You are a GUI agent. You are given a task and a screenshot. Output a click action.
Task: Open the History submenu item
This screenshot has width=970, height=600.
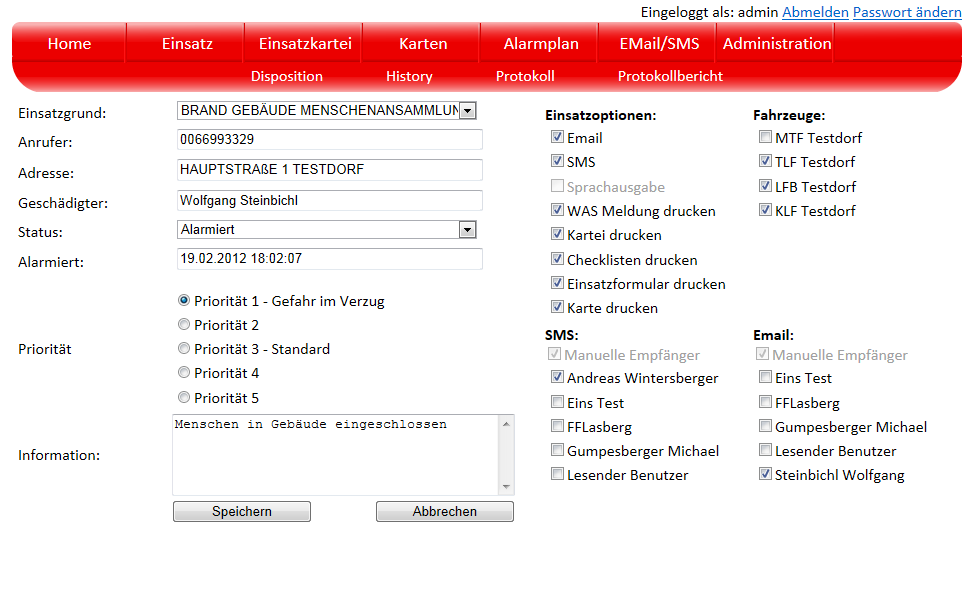(409, 76)
